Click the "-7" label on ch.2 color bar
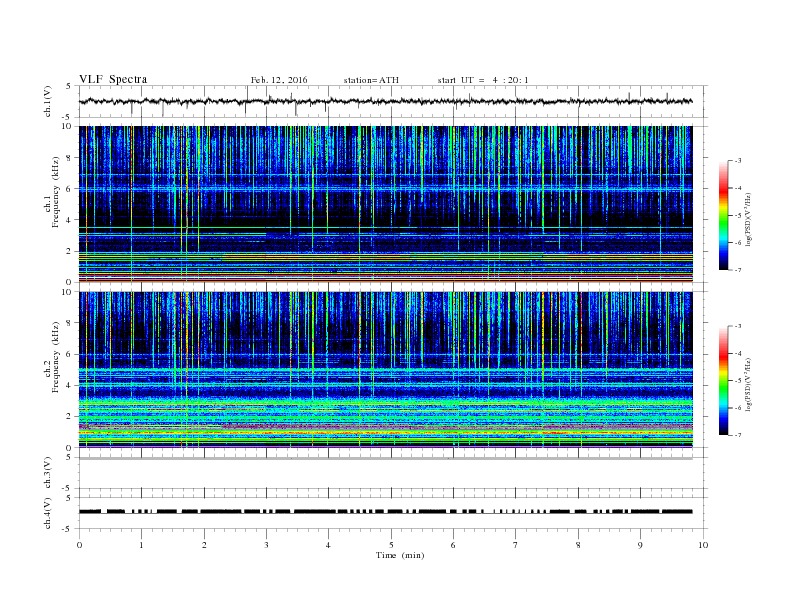The height and width of the screenshot is (612, 792). 738,435
